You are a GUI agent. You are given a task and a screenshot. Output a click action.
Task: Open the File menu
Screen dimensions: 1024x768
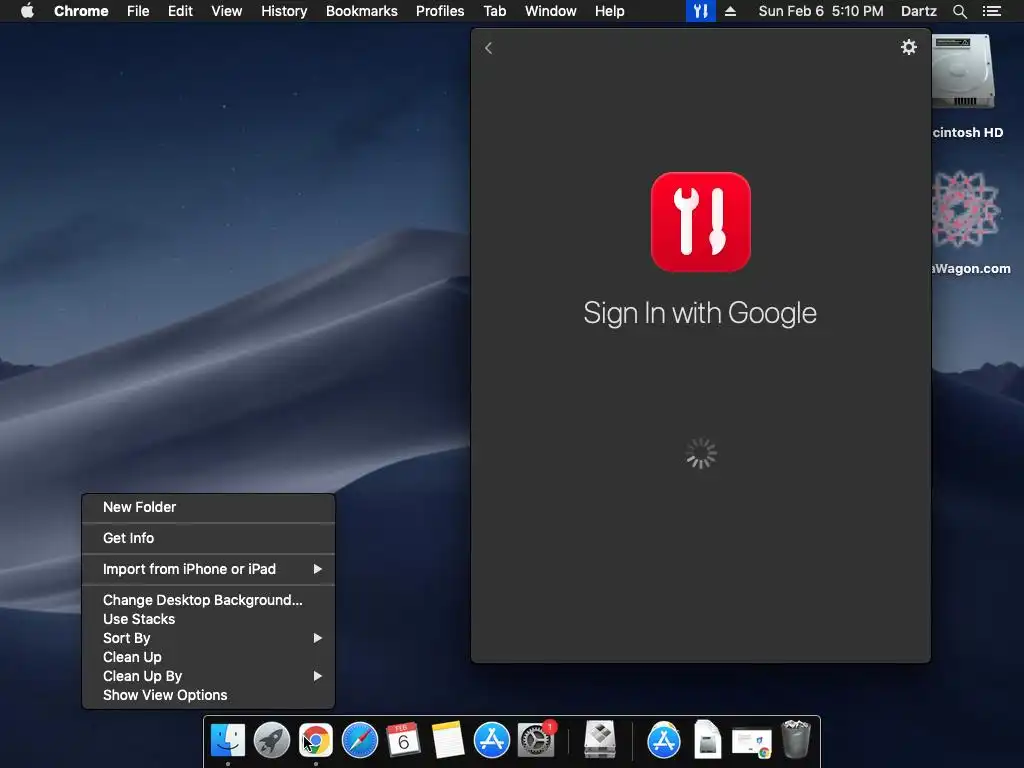pos(138,11)
